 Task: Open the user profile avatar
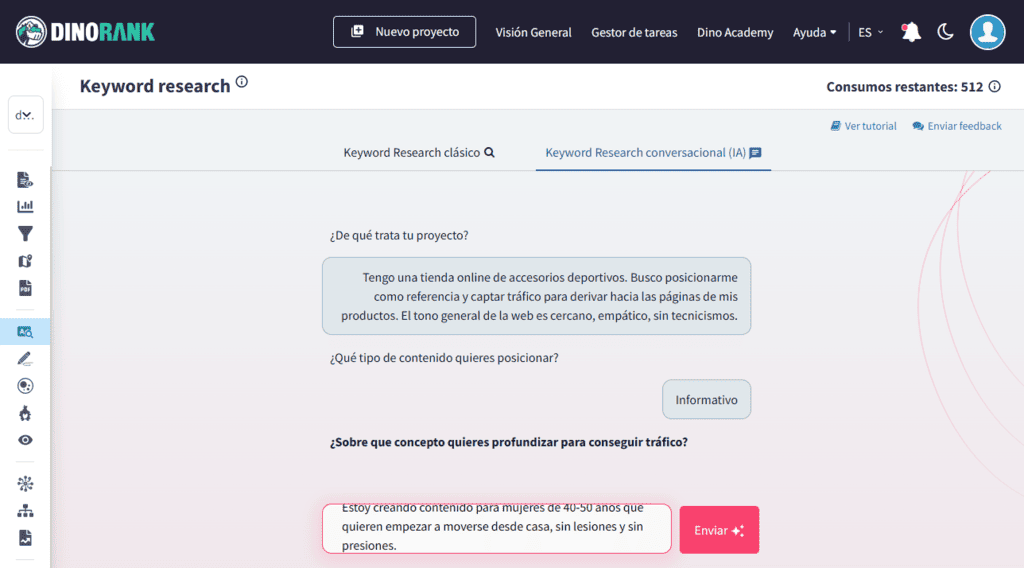[987, 32]
